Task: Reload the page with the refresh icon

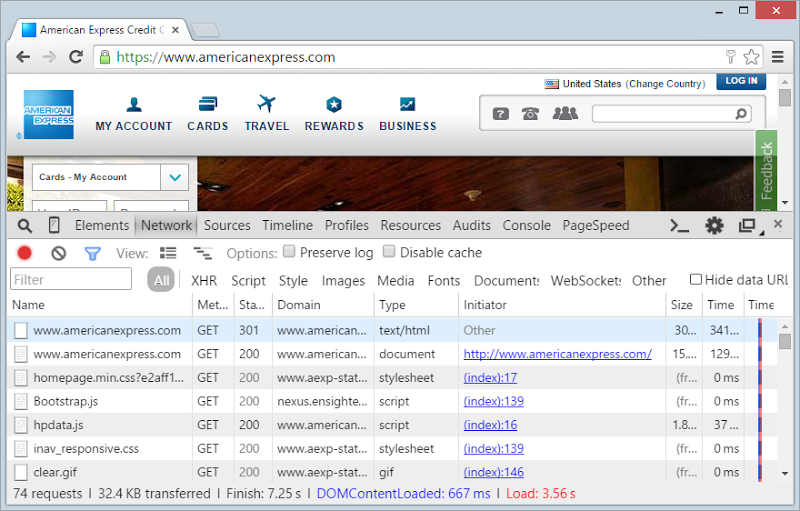Action: [76, 57]
